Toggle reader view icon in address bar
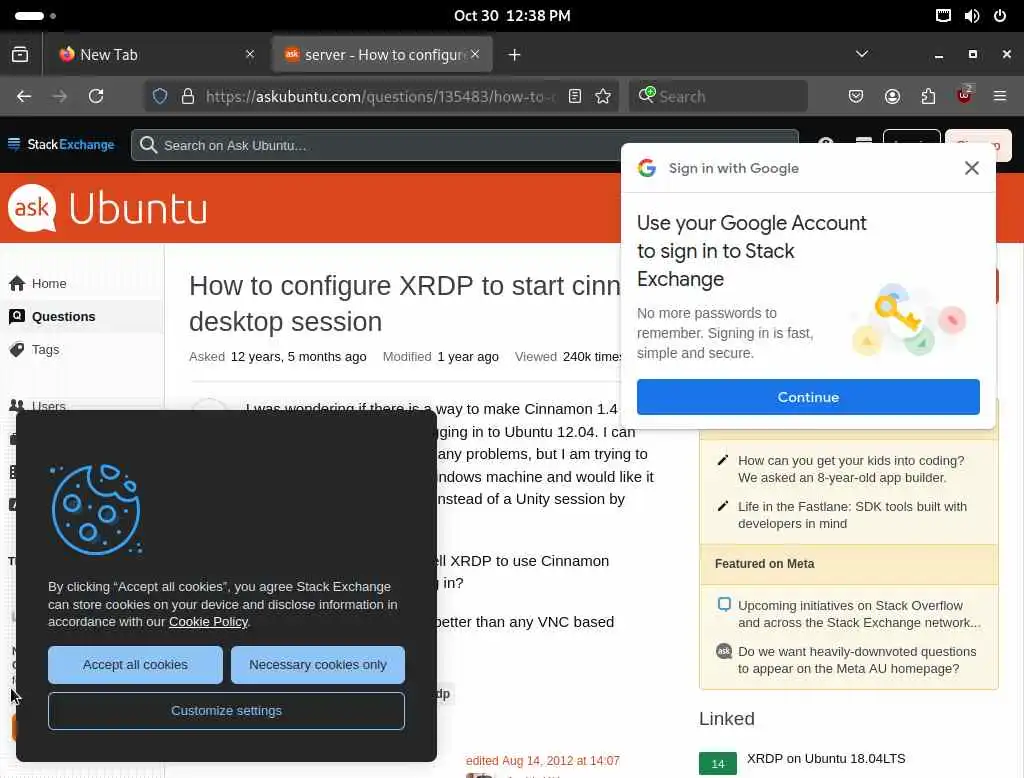This screenshot has height=778, width=1024. click(x=575, y=97)
